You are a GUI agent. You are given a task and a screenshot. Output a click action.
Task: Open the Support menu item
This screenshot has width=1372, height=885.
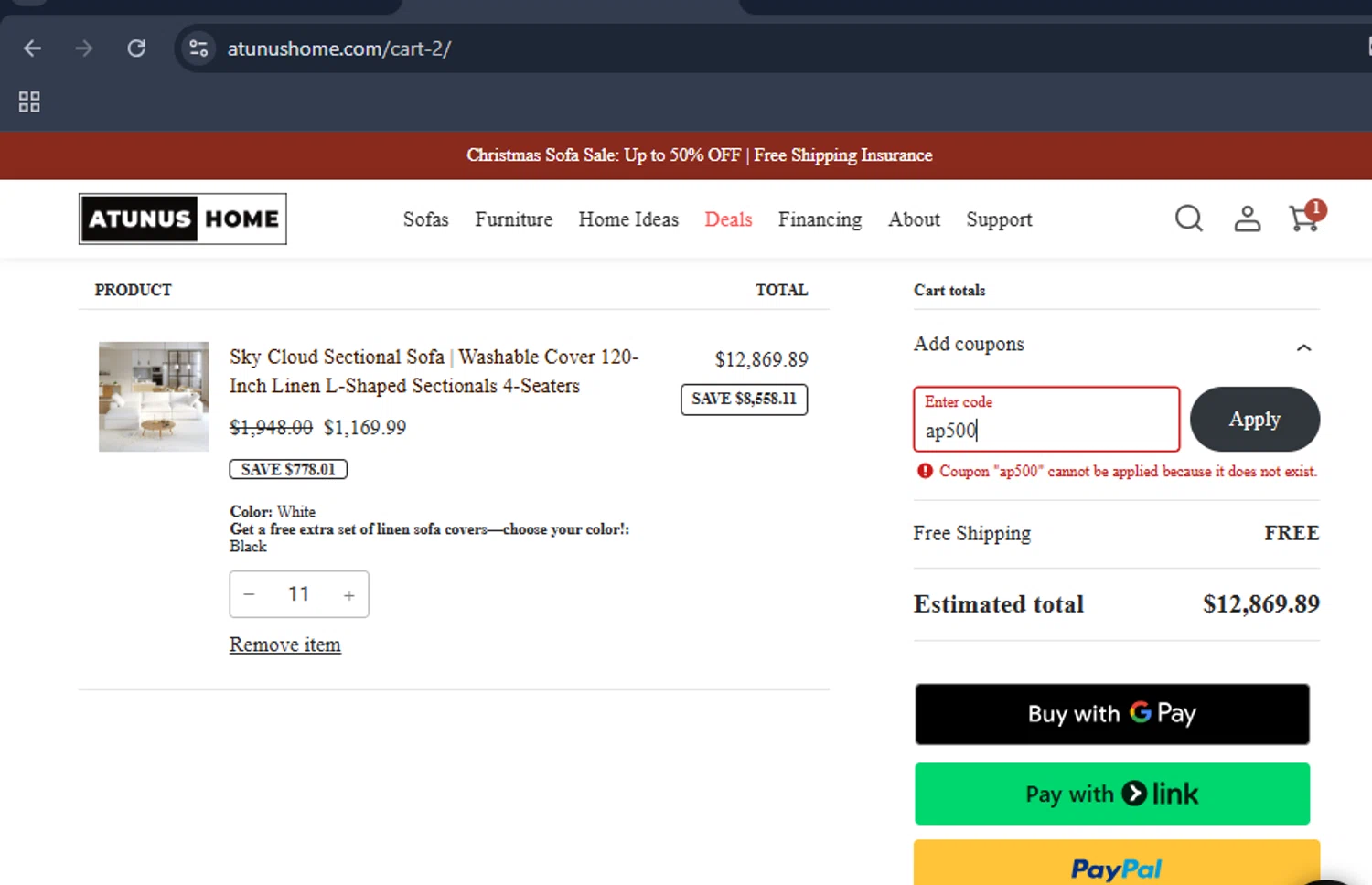click(999, 219)
